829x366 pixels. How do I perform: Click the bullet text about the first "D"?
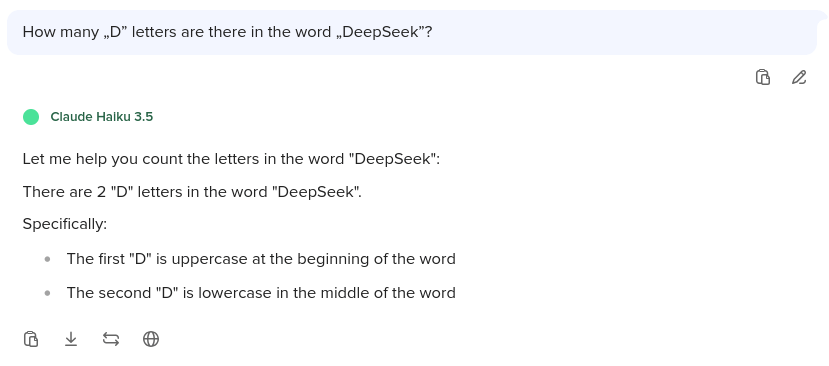point(261,259)
